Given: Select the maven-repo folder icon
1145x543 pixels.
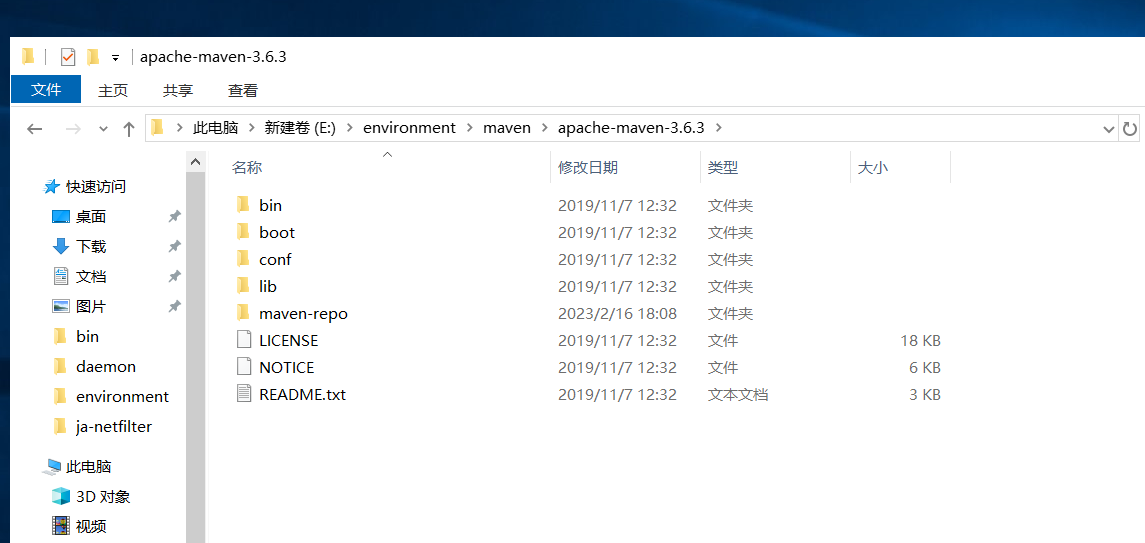Looking at the screenshot, I should coord(244,313).
